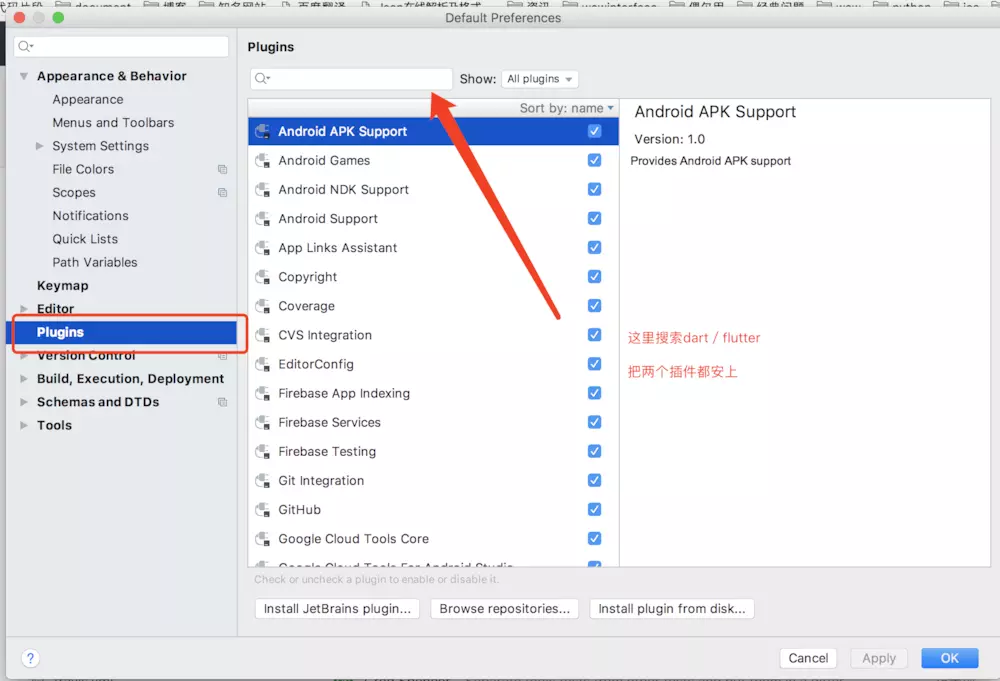Toggle the Android NDK Support checkbox
Image resolution: width=1000 pixels, height=681 pixels.
[594, 189]
